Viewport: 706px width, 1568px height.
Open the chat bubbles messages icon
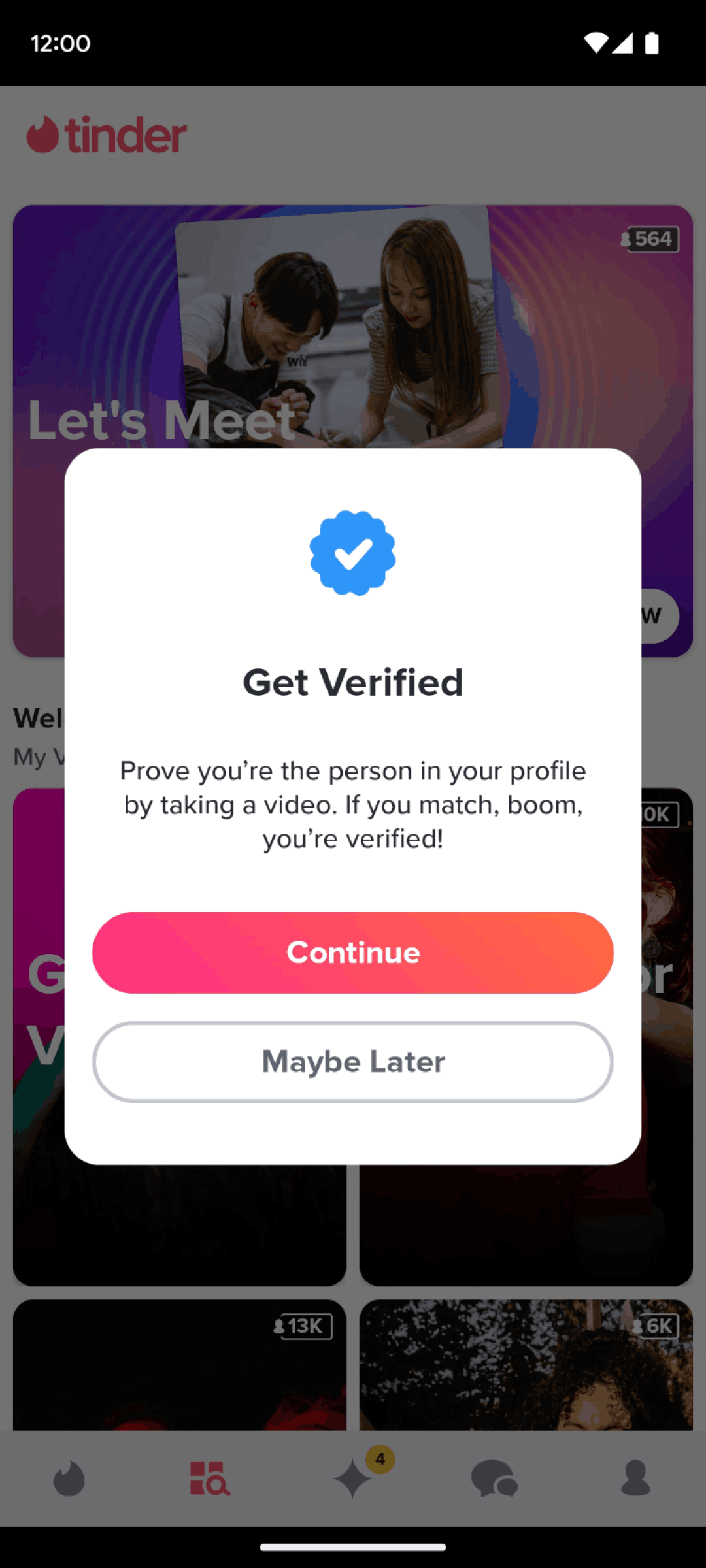(x=494, y=1478)
